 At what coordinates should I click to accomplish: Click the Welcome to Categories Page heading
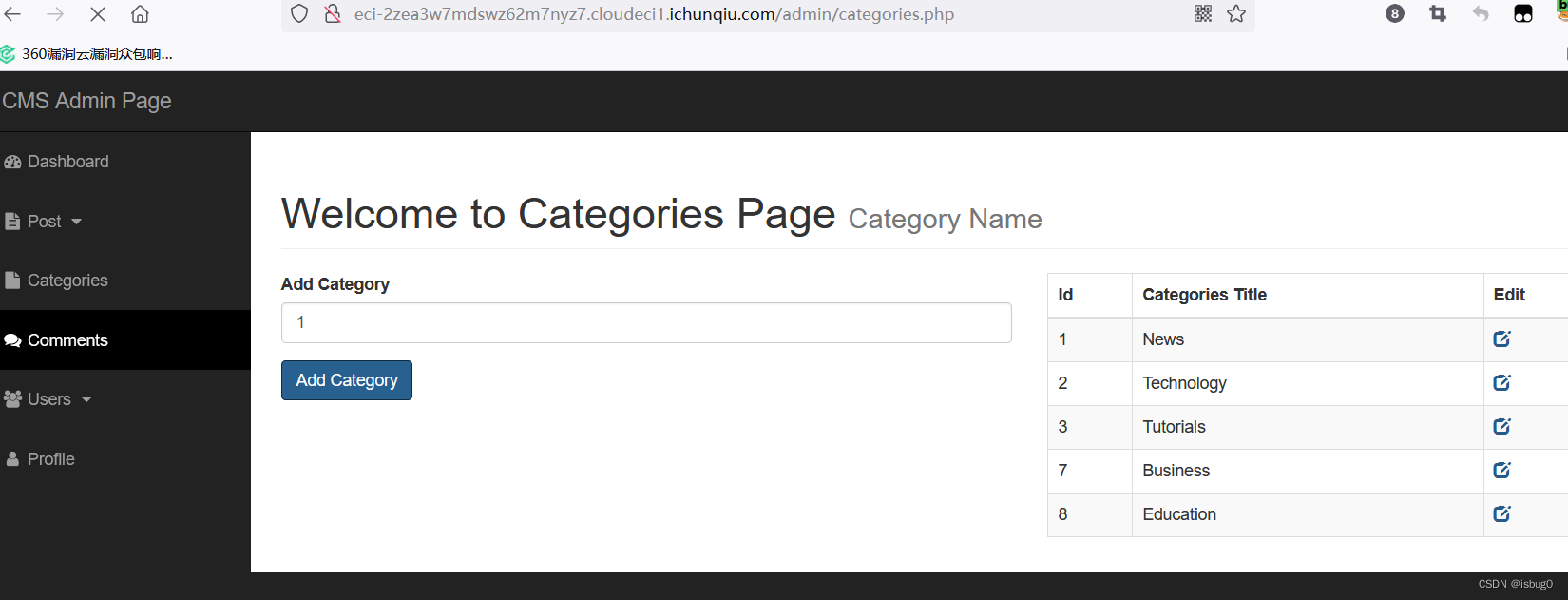pos(558,214)
